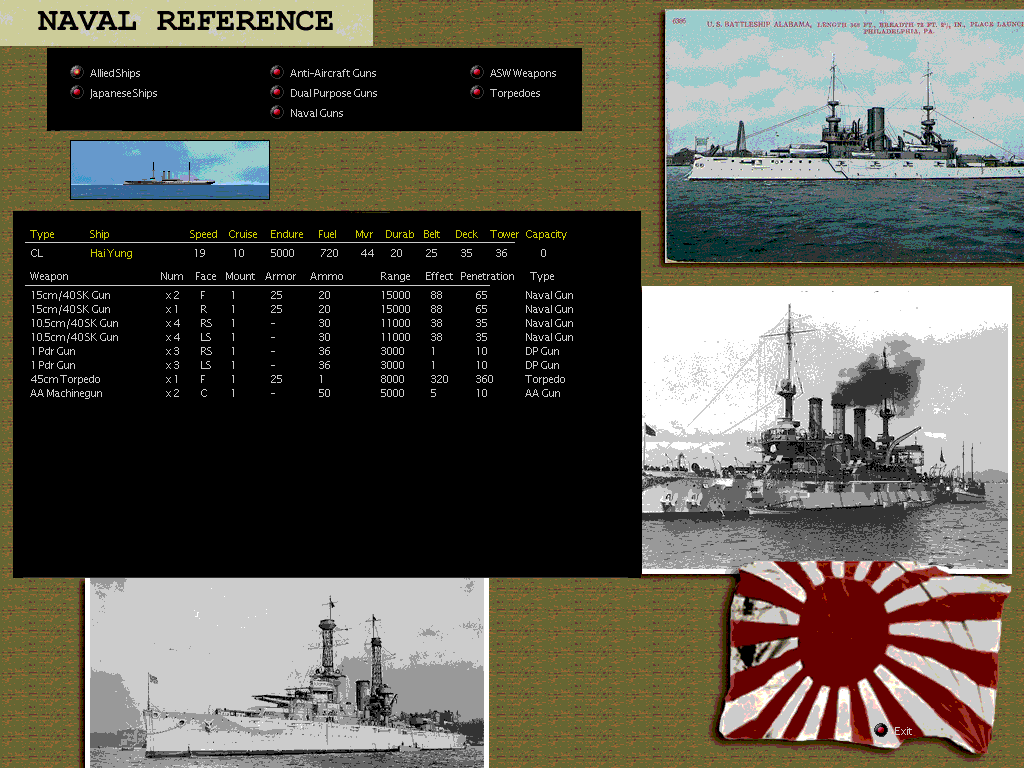
Task: Click the fuel value 720
Action: (329, 253)
